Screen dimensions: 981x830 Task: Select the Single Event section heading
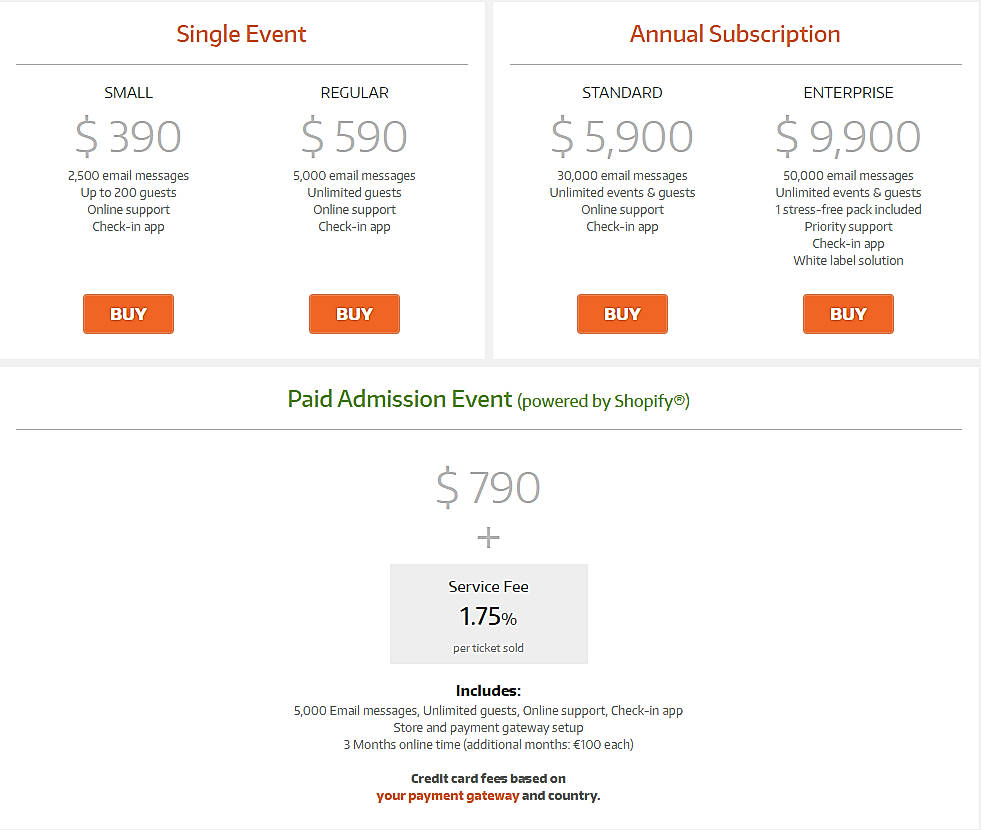tap(241, 33)
